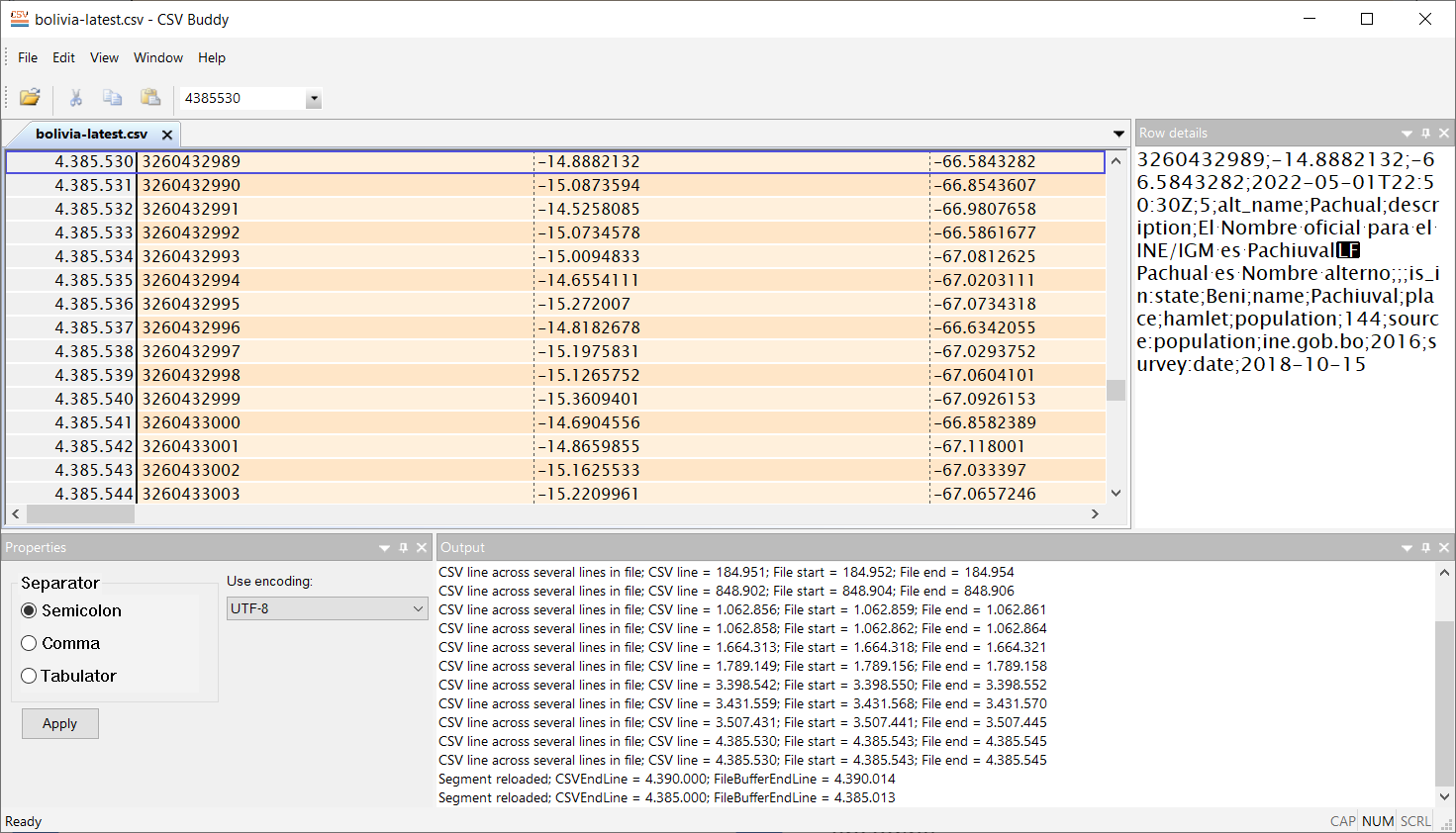The height and width of the screenshot is (833, 1456).
Task: Select cell 3260433000
Action: 335,422
